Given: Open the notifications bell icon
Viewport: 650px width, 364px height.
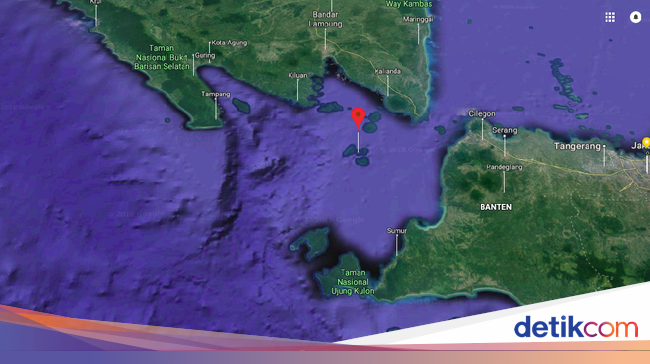Looking at the screenshot, I should pyautogui.click(x=635, y=17).
